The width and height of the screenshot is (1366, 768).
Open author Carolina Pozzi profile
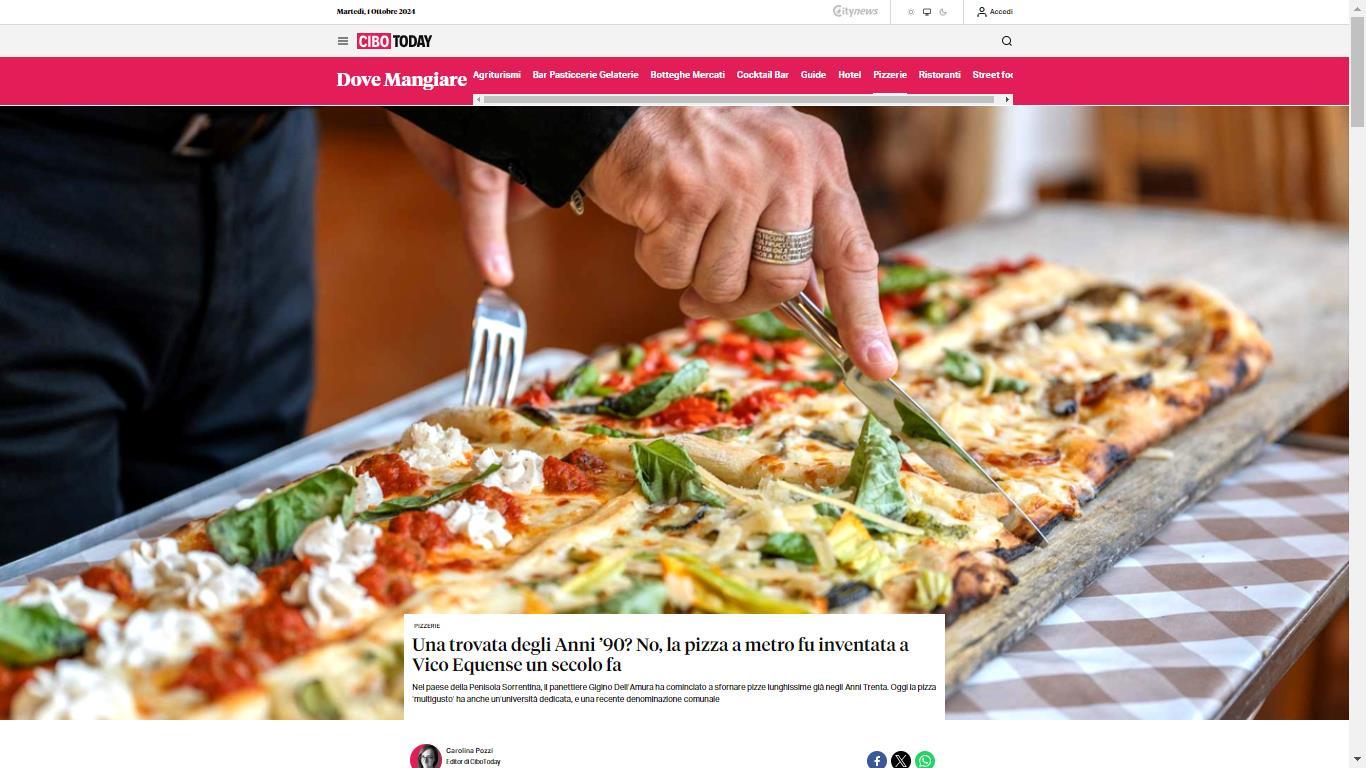[x=469, y=750]
